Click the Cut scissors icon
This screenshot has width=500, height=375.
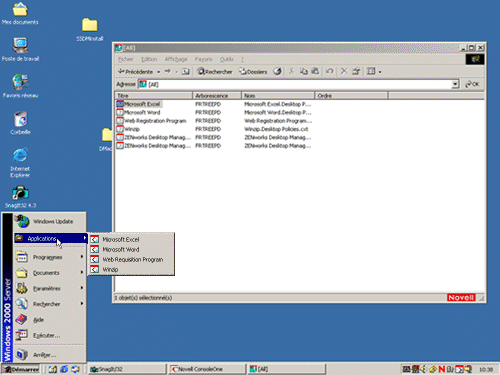(291, 71)
